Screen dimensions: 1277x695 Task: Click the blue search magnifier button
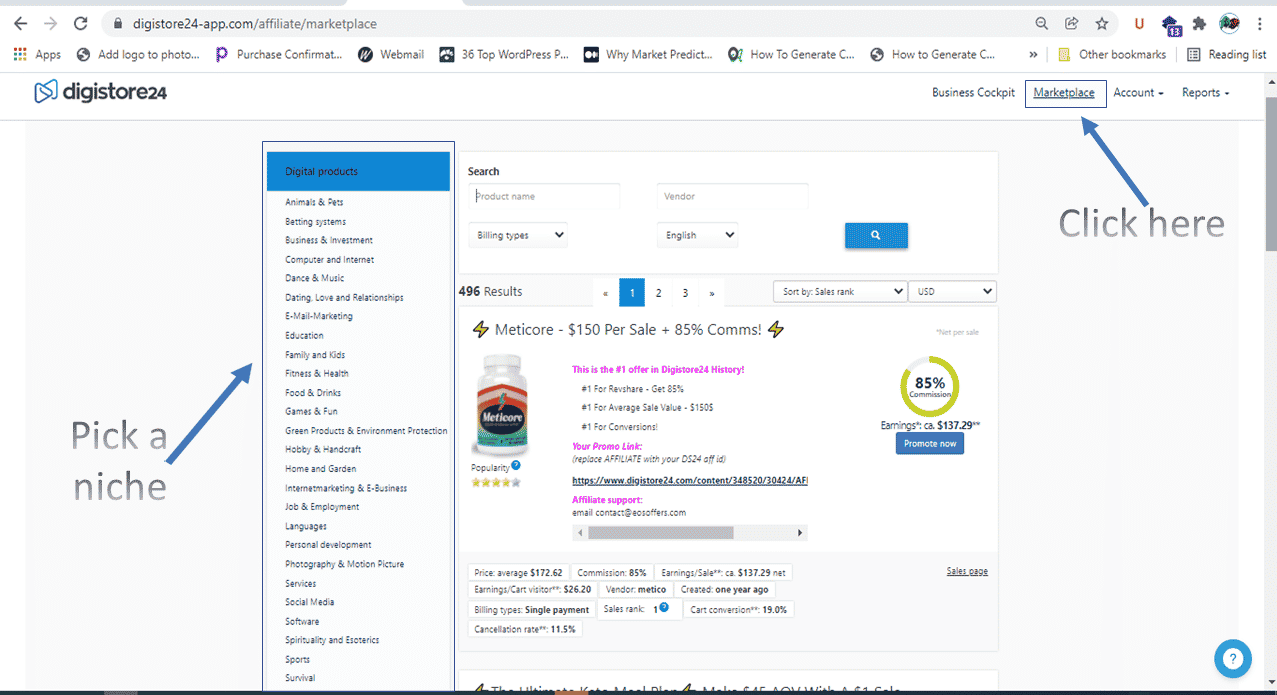(x=876, y=235)
